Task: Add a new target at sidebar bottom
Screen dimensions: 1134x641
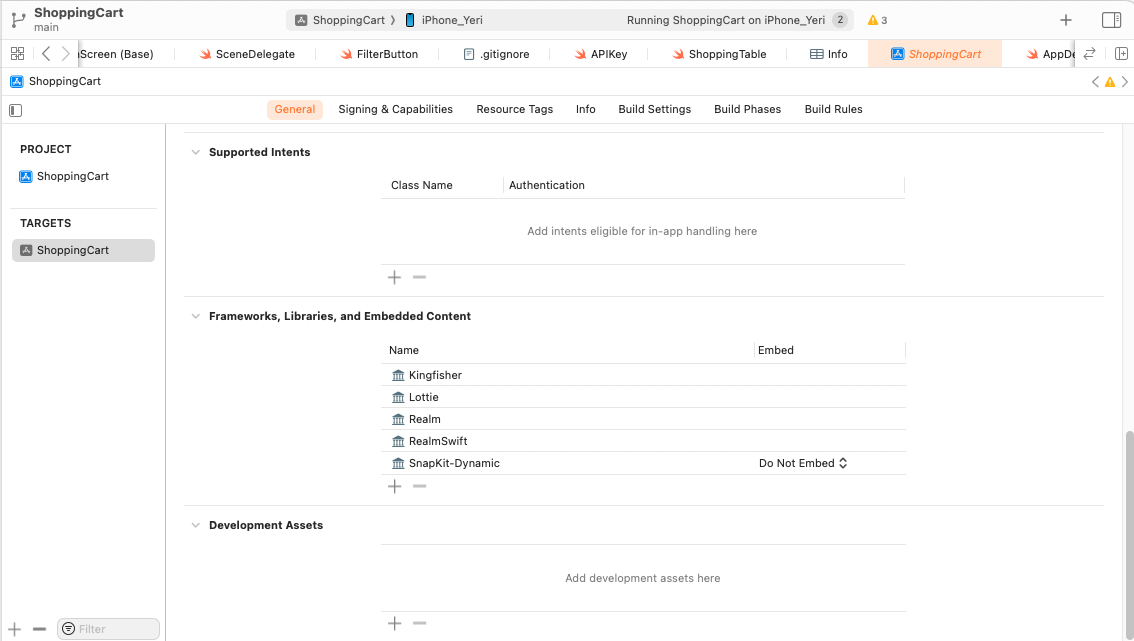Action: [x=14, y=629]
